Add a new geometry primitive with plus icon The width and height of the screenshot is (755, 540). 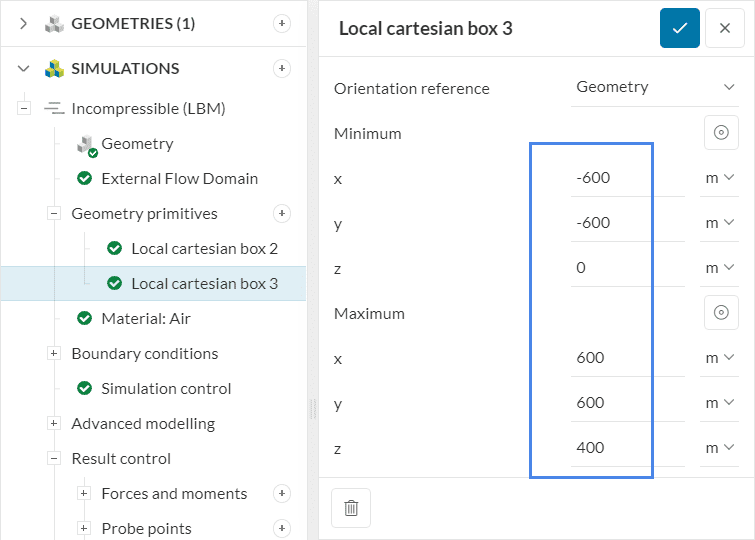pos(282,213)
